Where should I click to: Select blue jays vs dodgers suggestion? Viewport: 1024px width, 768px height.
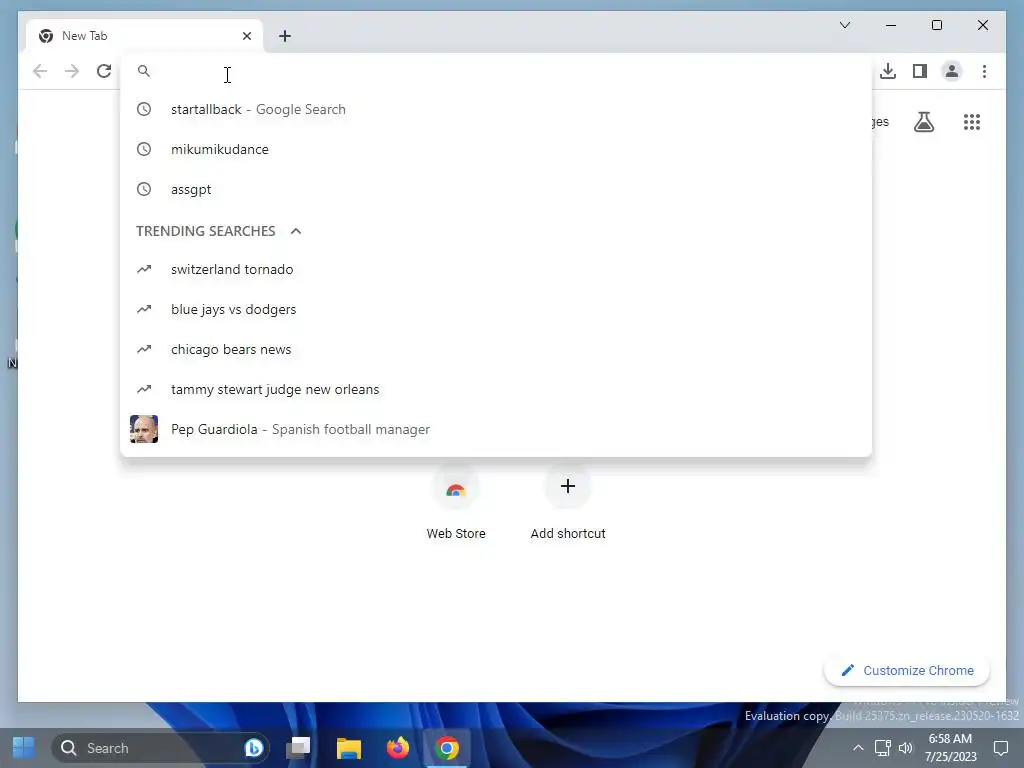click(x=496, y=310)
